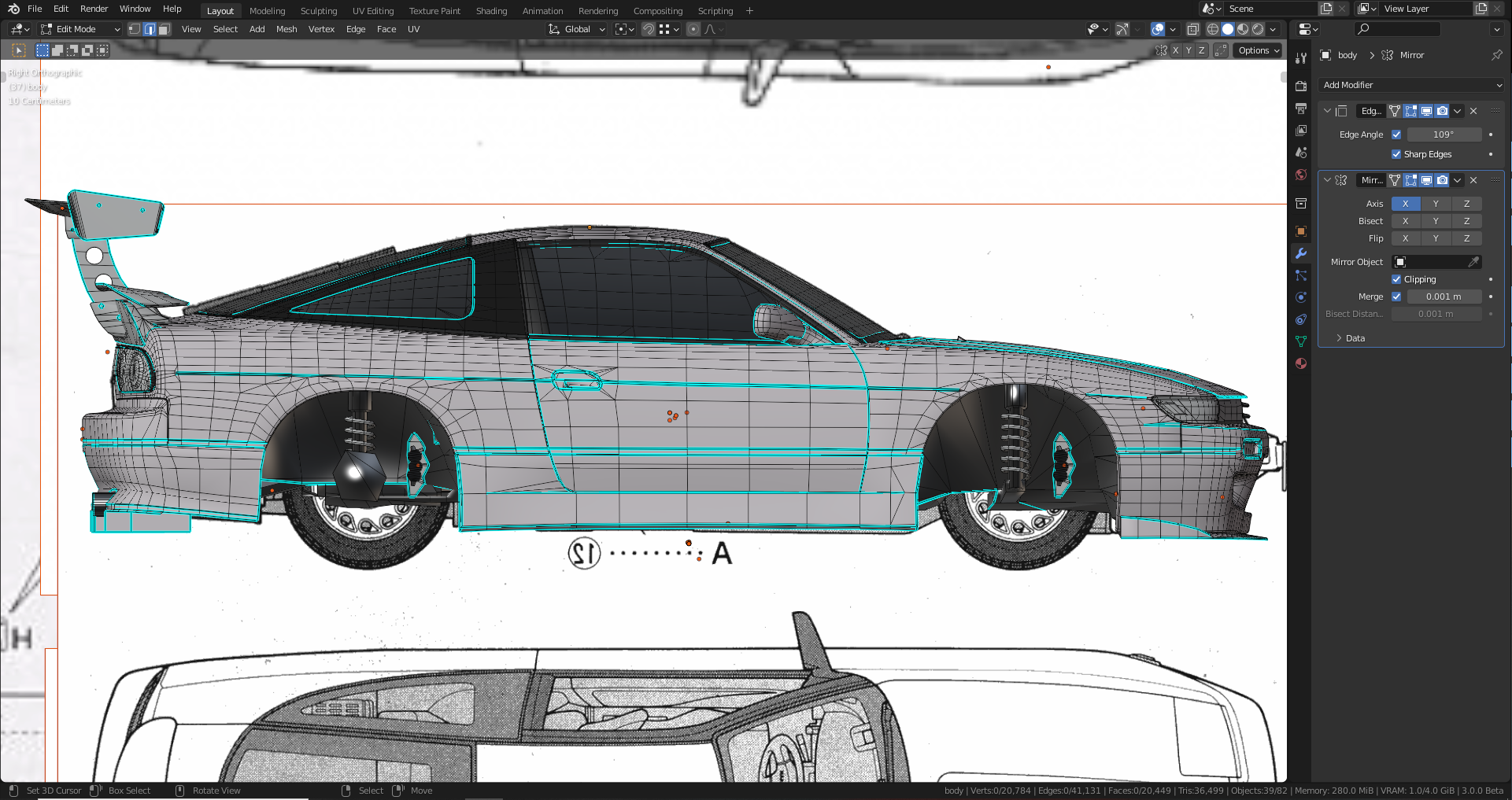Open the View Layer properties tab
The image size is (1512, 800).
pos(1301,130)
